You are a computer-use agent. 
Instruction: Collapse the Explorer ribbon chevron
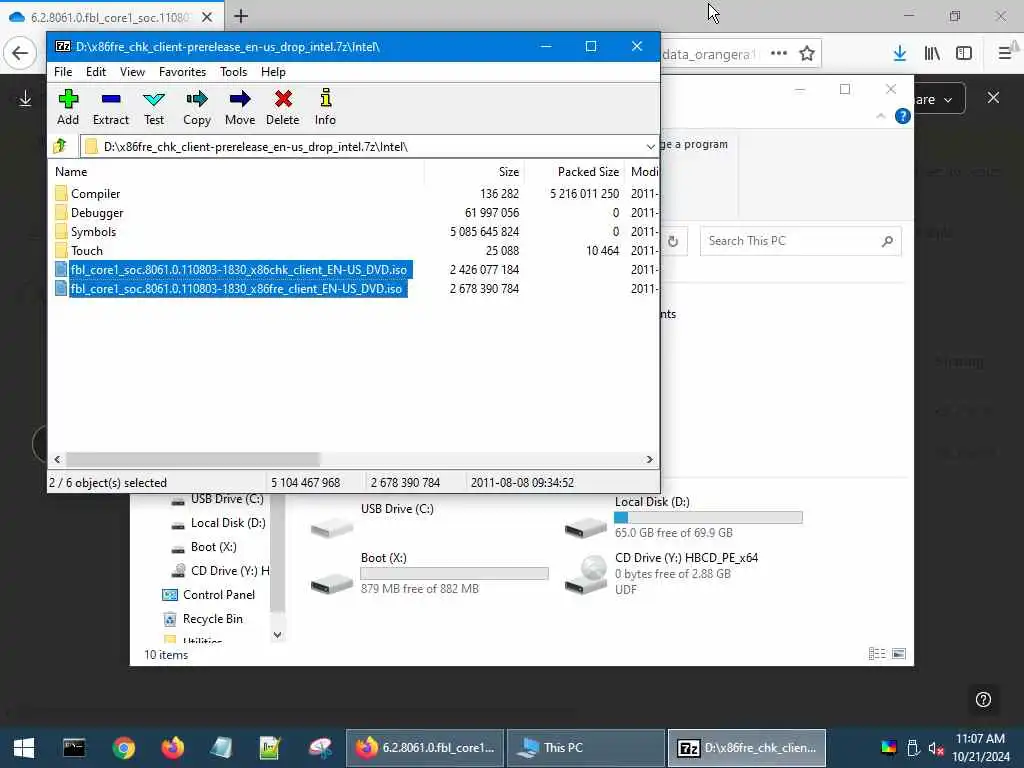(x=880, y=116)
